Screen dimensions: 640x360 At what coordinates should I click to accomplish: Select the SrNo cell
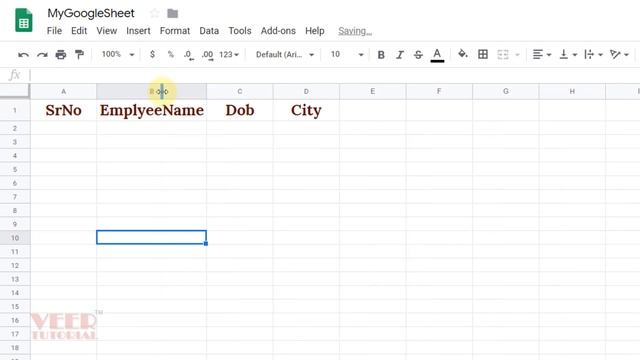coord(63,110)
